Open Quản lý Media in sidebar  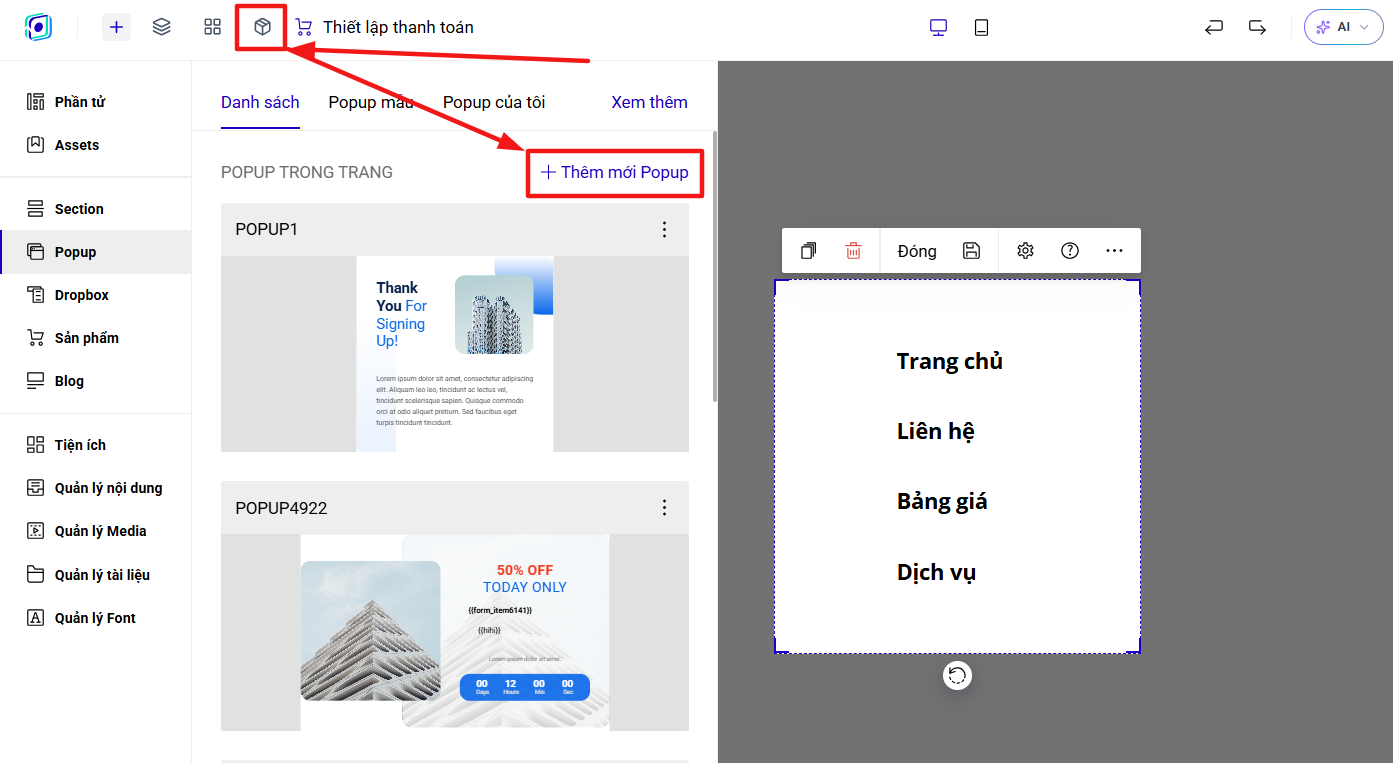[x=100, y=531]
